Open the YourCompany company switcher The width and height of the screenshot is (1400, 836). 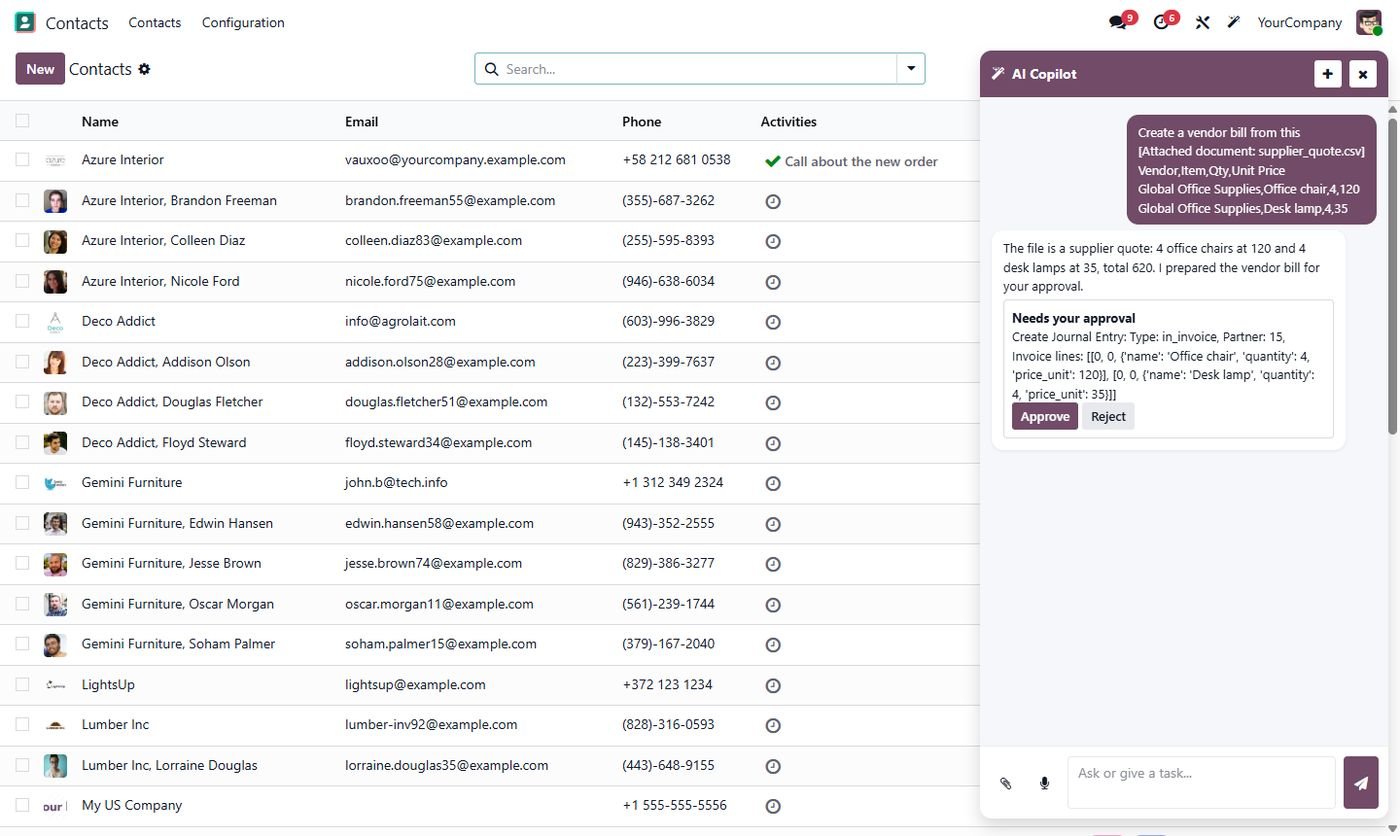coord(1299,22)
